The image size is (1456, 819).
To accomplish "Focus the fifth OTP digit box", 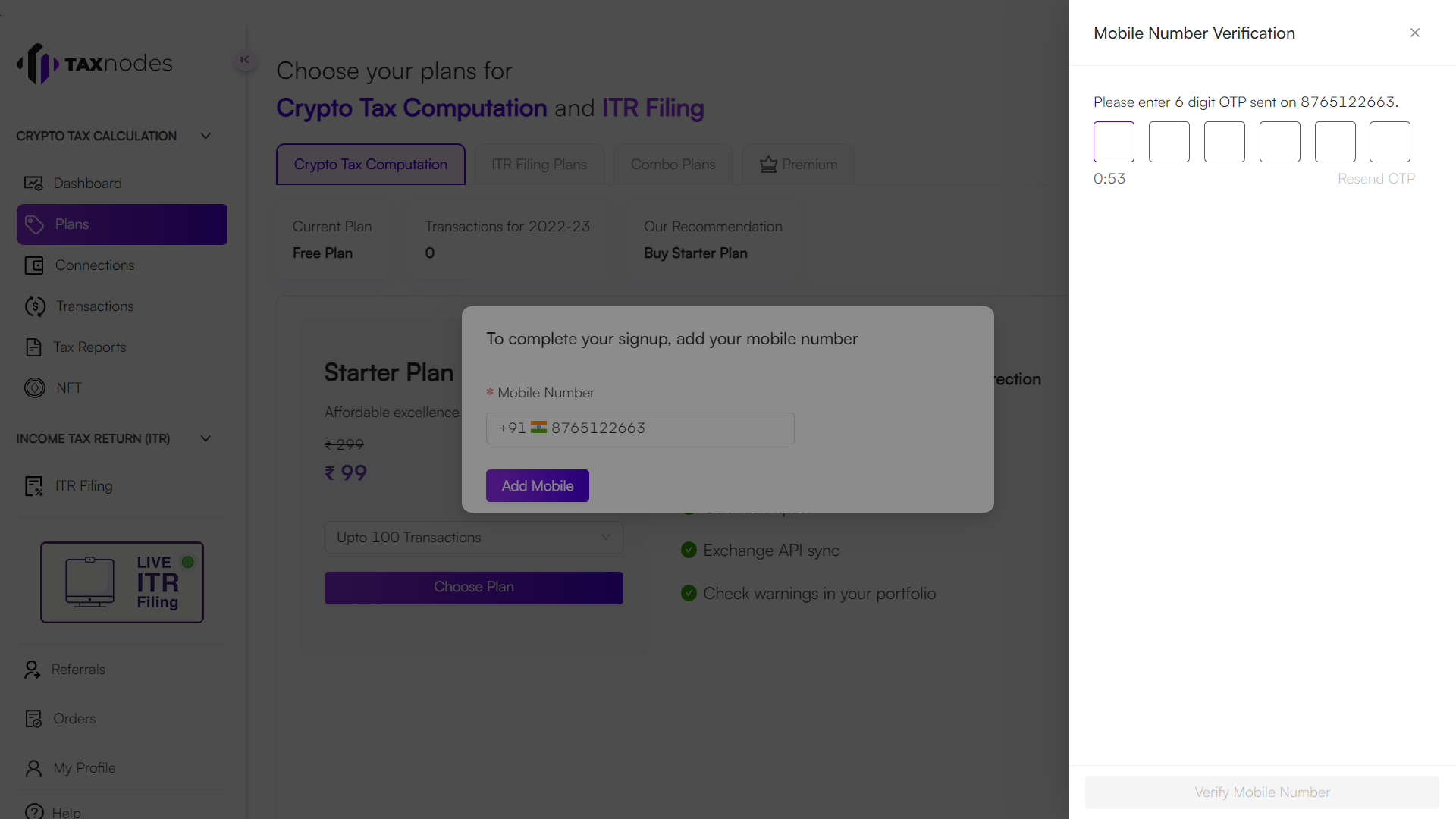I will pyautogui.click(x=1335, y=142).
